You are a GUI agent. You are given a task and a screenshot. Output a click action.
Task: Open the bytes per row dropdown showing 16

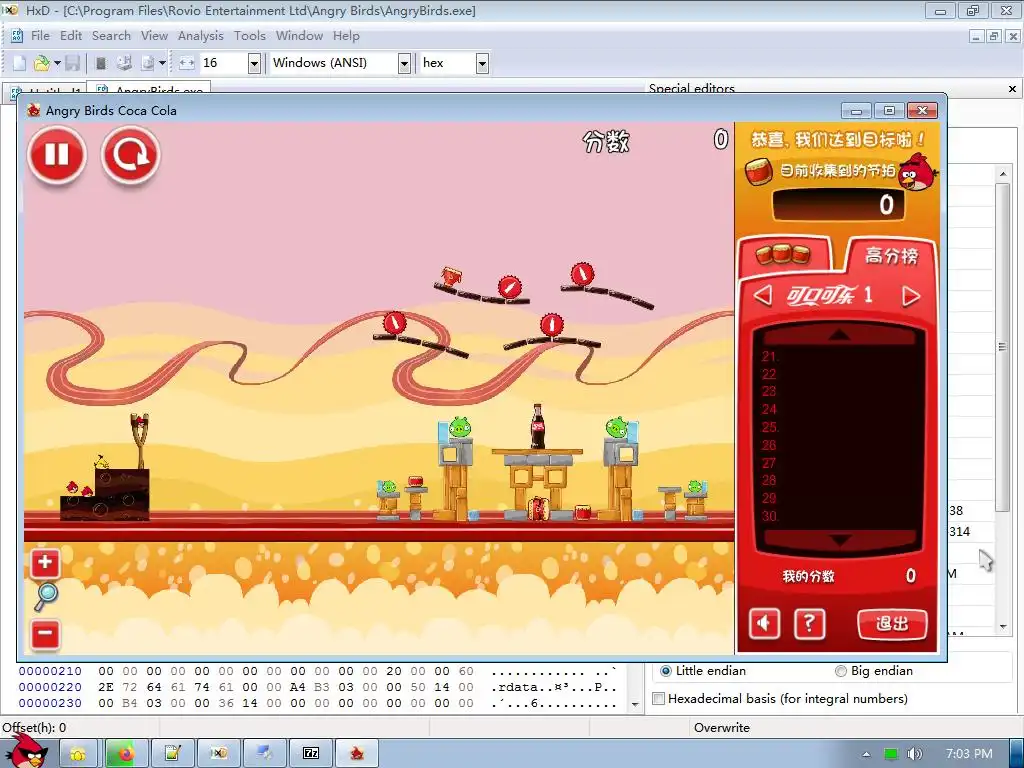coord(254,63)
